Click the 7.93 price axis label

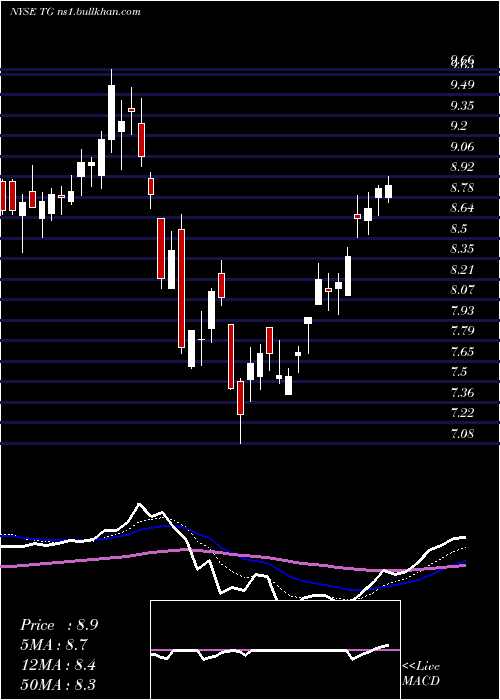pyautogui.click(x=462, y=310)
